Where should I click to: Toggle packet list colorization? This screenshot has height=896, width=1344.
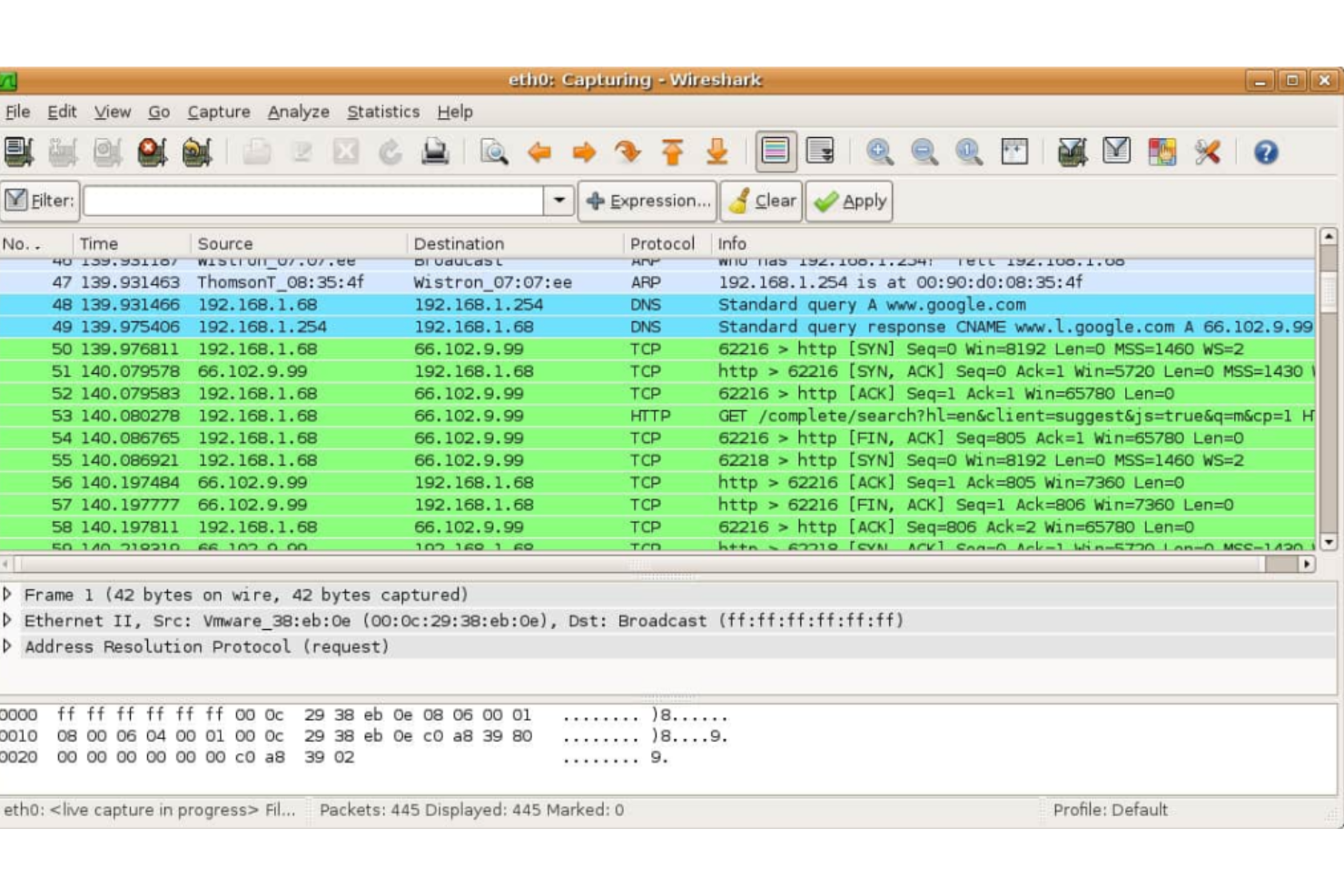776,152
